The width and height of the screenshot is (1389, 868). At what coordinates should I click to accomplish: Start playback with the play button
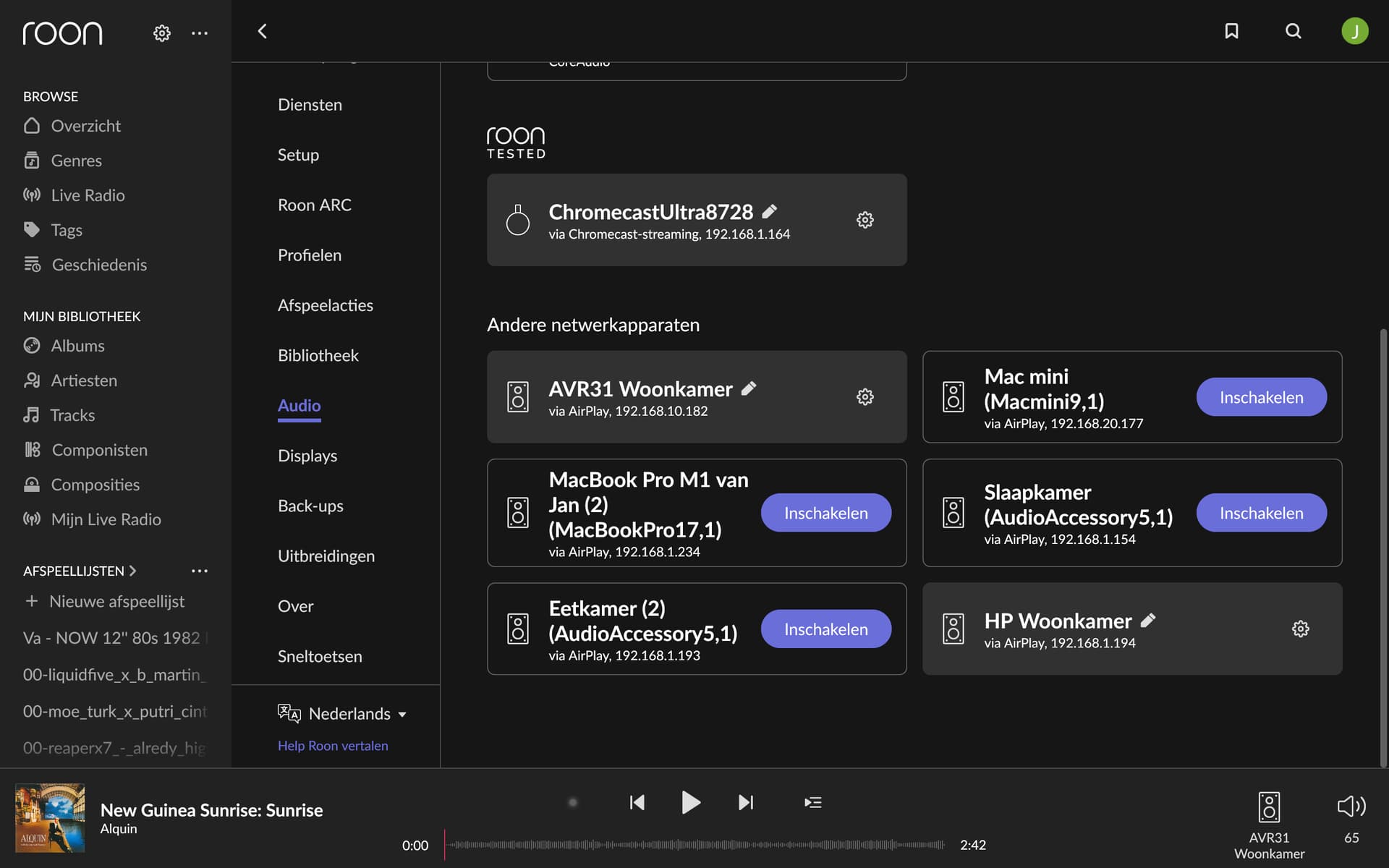[x=691, y=802]
